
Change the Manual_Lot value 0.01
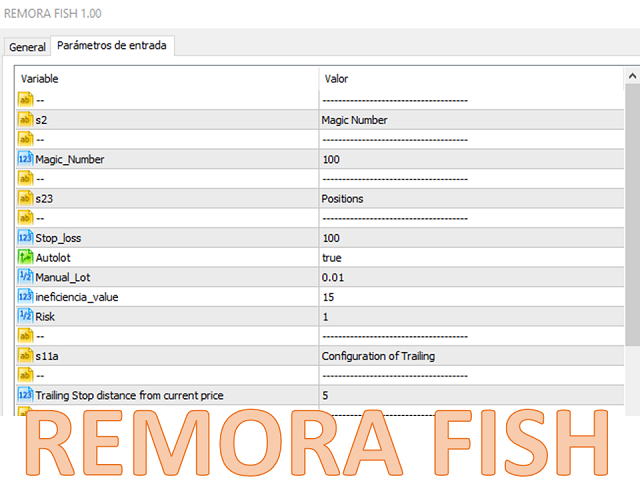click(x=333, y=276)
